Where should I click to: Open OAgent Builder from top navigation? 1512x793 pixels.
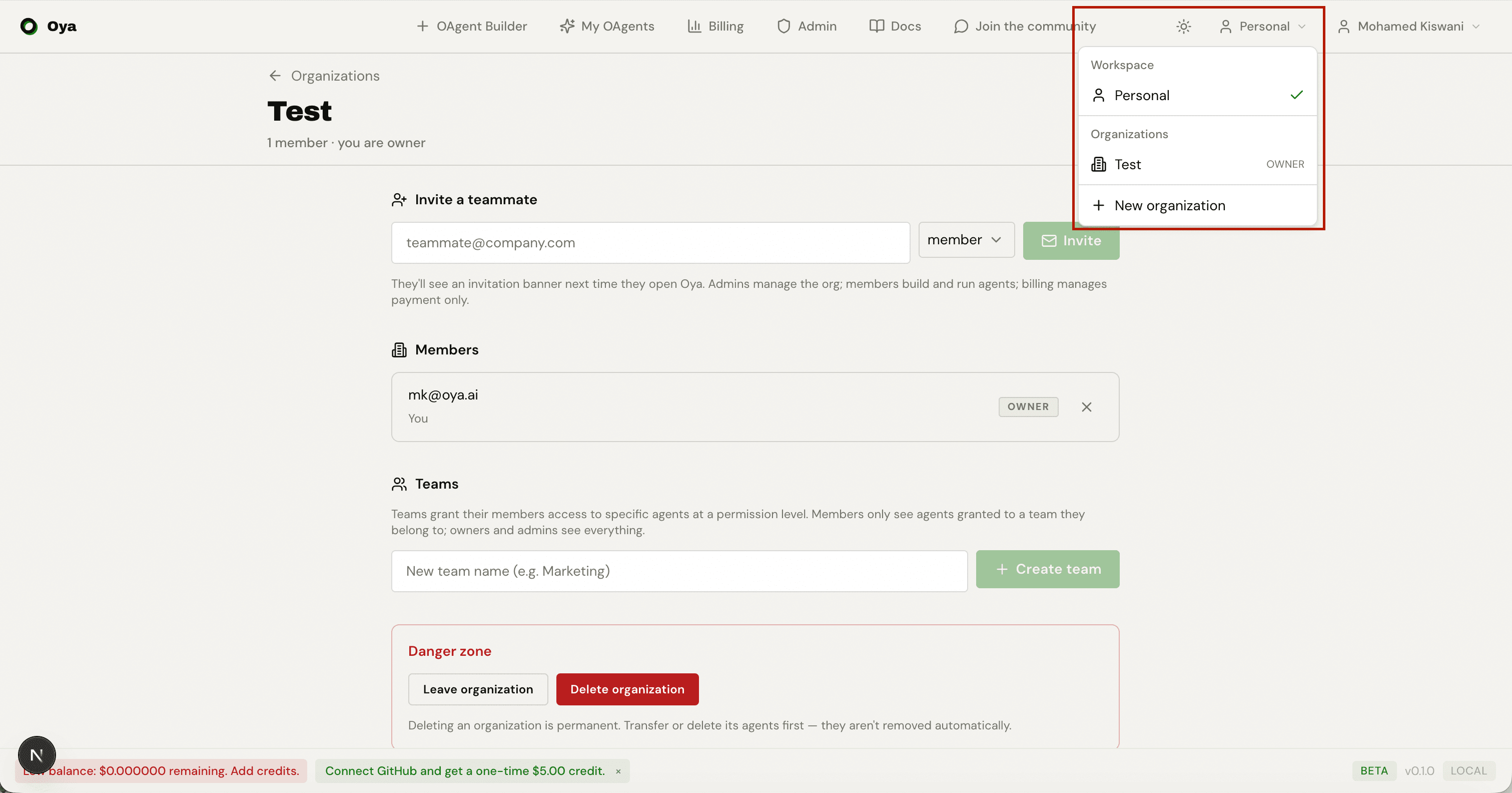point(471,27)
